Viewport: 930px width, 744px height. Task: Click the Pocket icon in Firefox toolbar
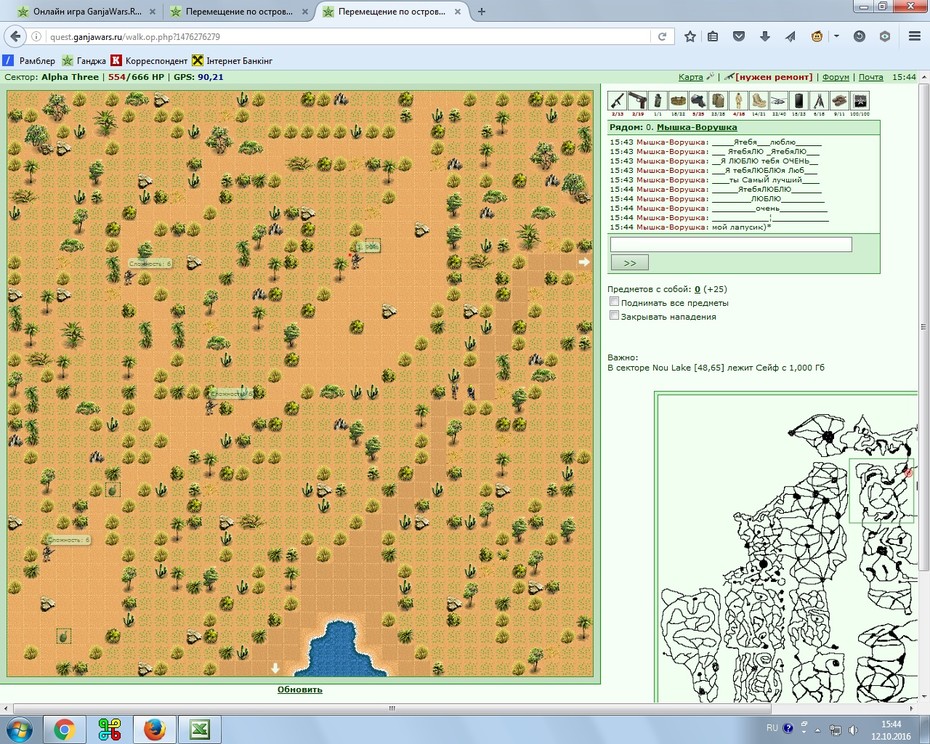[739, 37]
